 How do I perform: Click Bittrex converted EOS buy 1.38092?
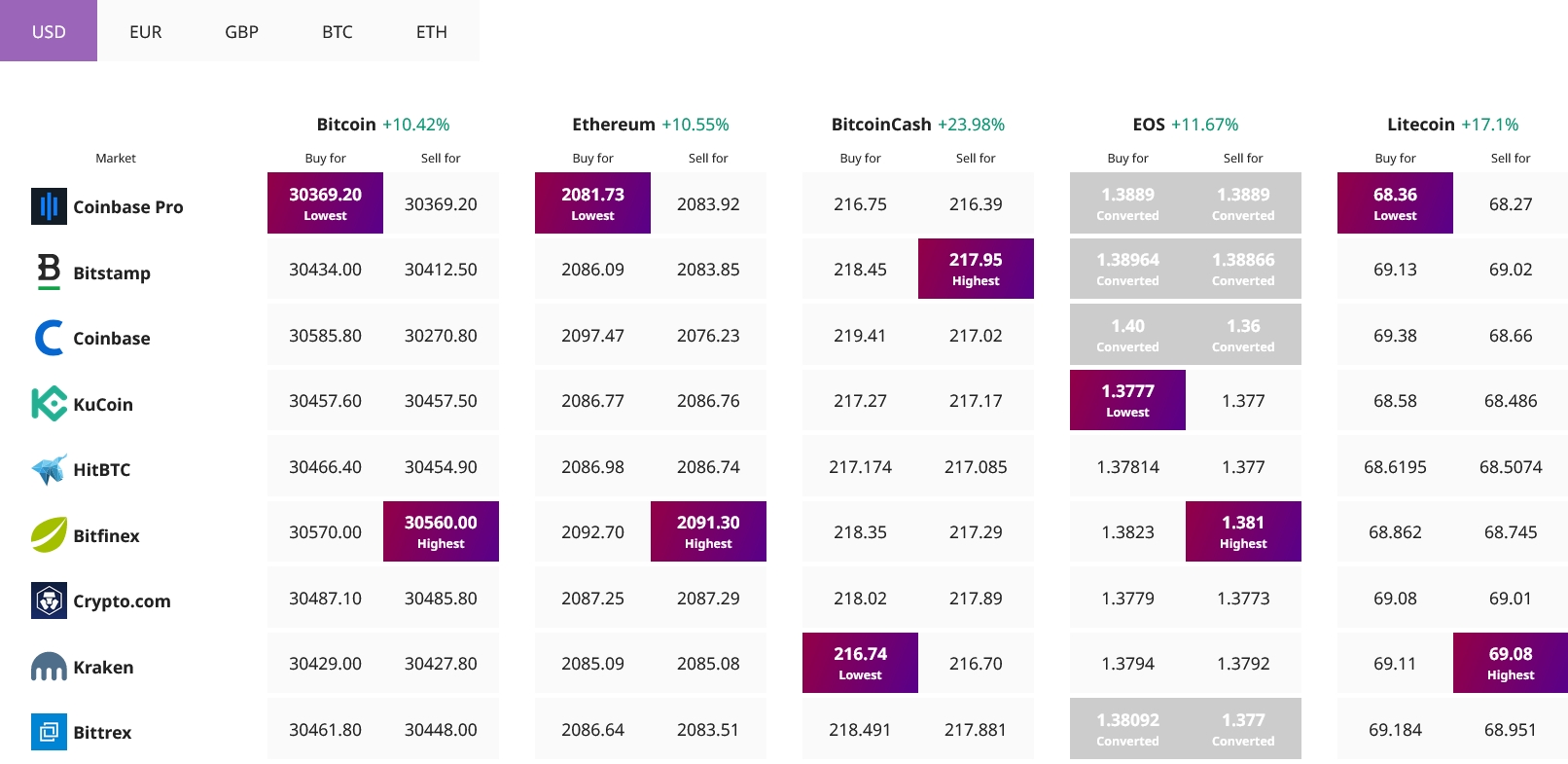(1127, 729)
